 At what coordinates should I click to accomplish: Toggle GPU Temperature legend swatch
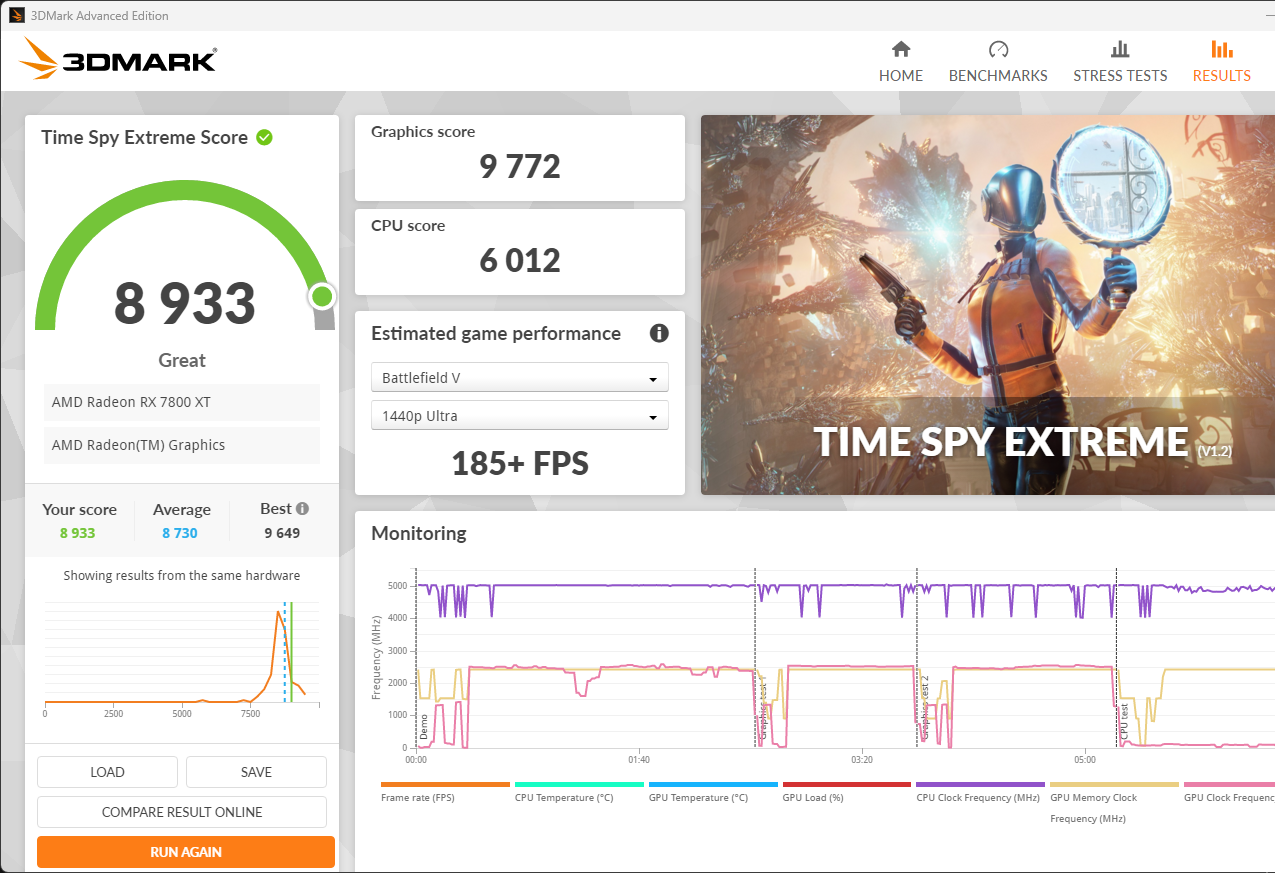[x=713, y=785]
